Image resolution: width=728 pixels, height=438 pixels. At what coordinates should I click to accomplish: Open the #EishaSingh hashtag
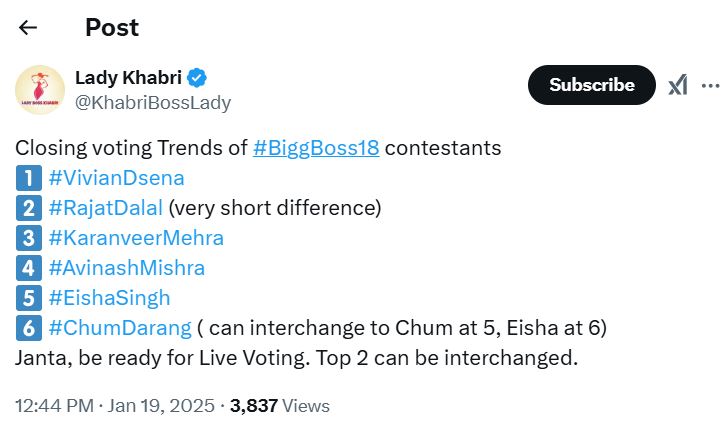point(109,298)
